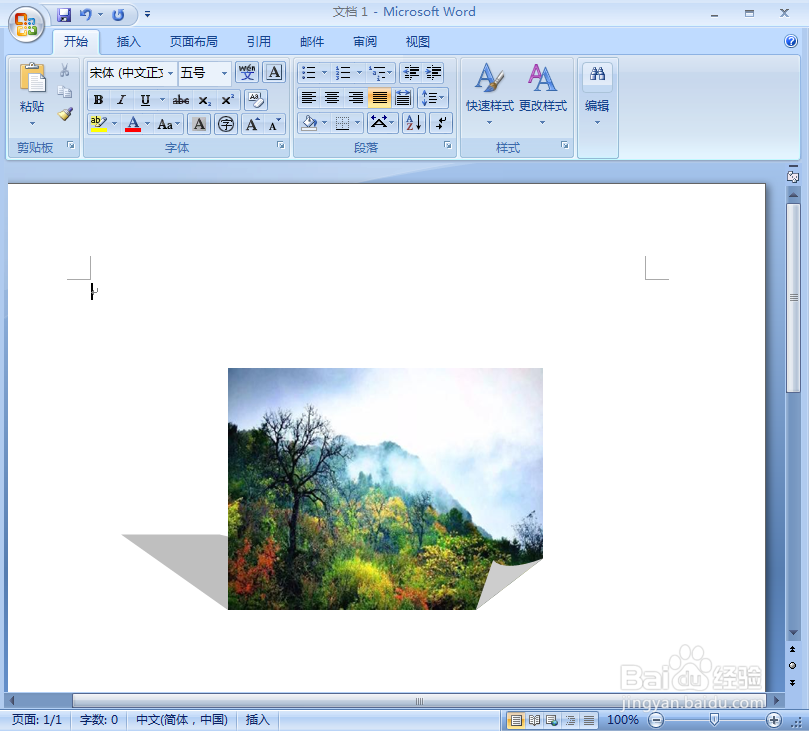Click 字数: 0 word count
Viewport: 809px width, 731px height.
99,720
